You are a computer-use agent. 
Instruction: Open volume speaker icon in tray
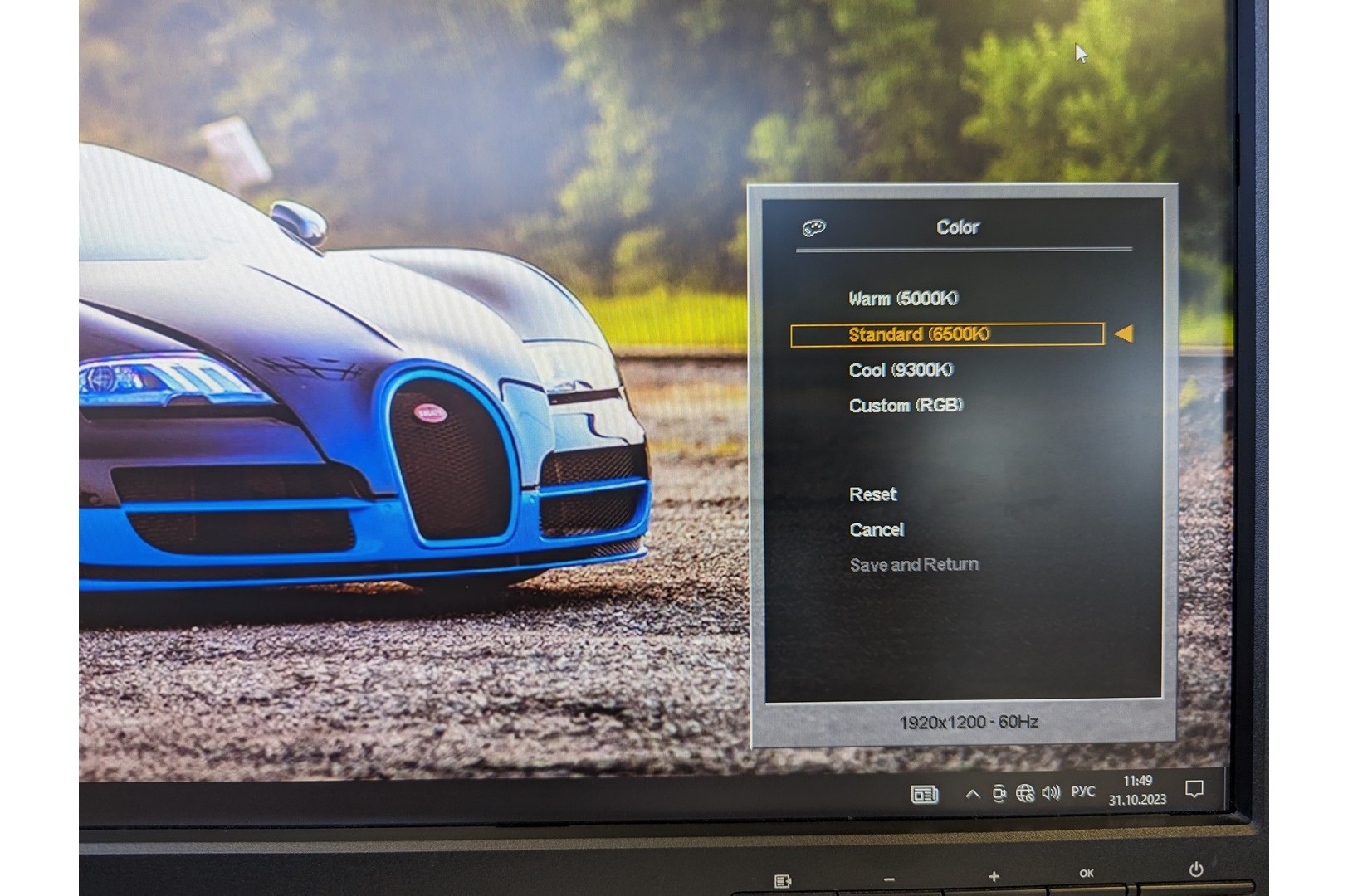pos(1051,793)
